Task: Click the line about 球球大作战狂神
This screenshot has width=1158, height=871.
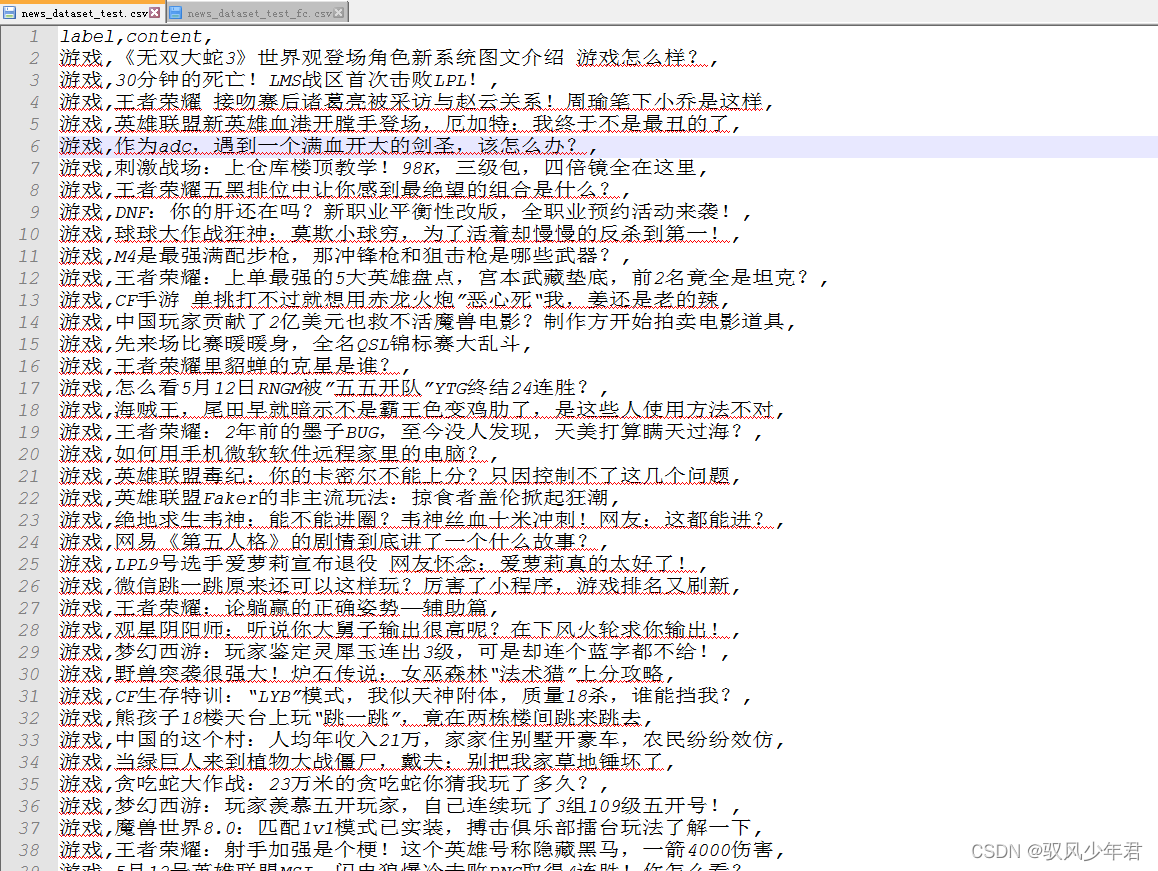Action: pyautogui.click(x=400, y=234)
